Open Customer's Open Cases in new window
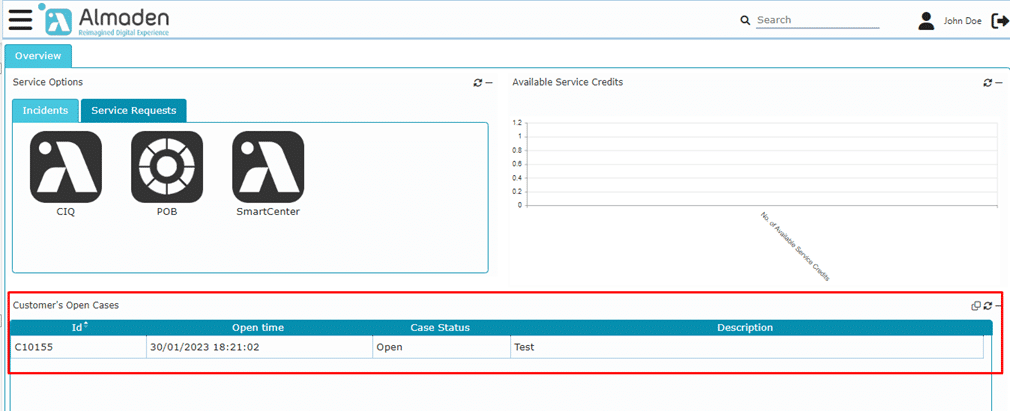The width and height of the screenshot is (1010, 411). coord(976,306)
